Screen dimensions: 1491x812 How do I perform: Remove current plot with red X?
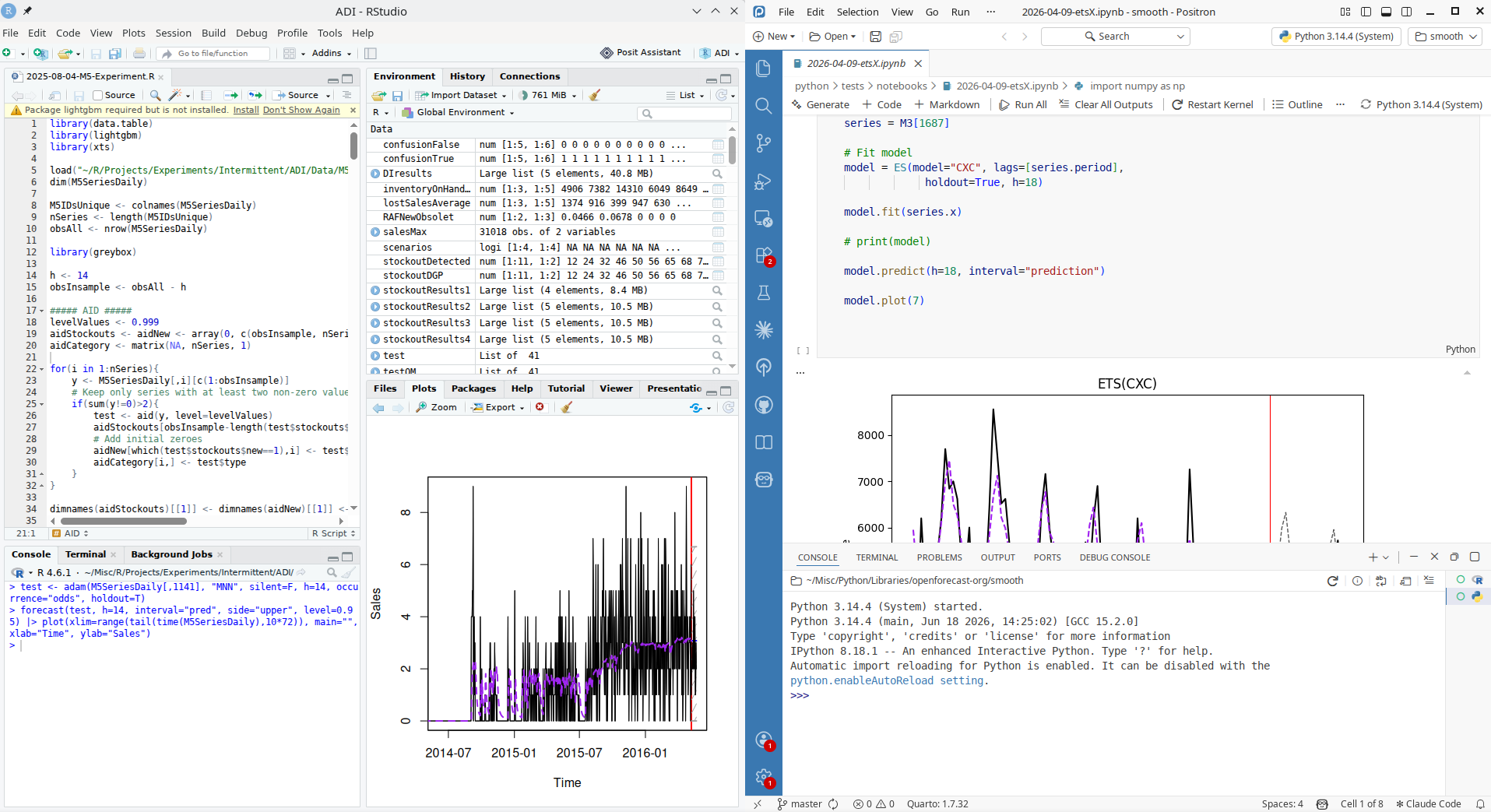(540, 407)
